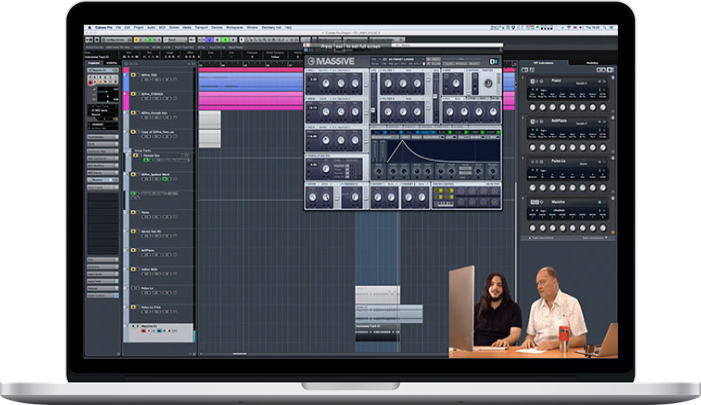This screenshot has width=701, height=405.
Task: Open Spotlight search in the menu bar
Action: pos(605,27)
